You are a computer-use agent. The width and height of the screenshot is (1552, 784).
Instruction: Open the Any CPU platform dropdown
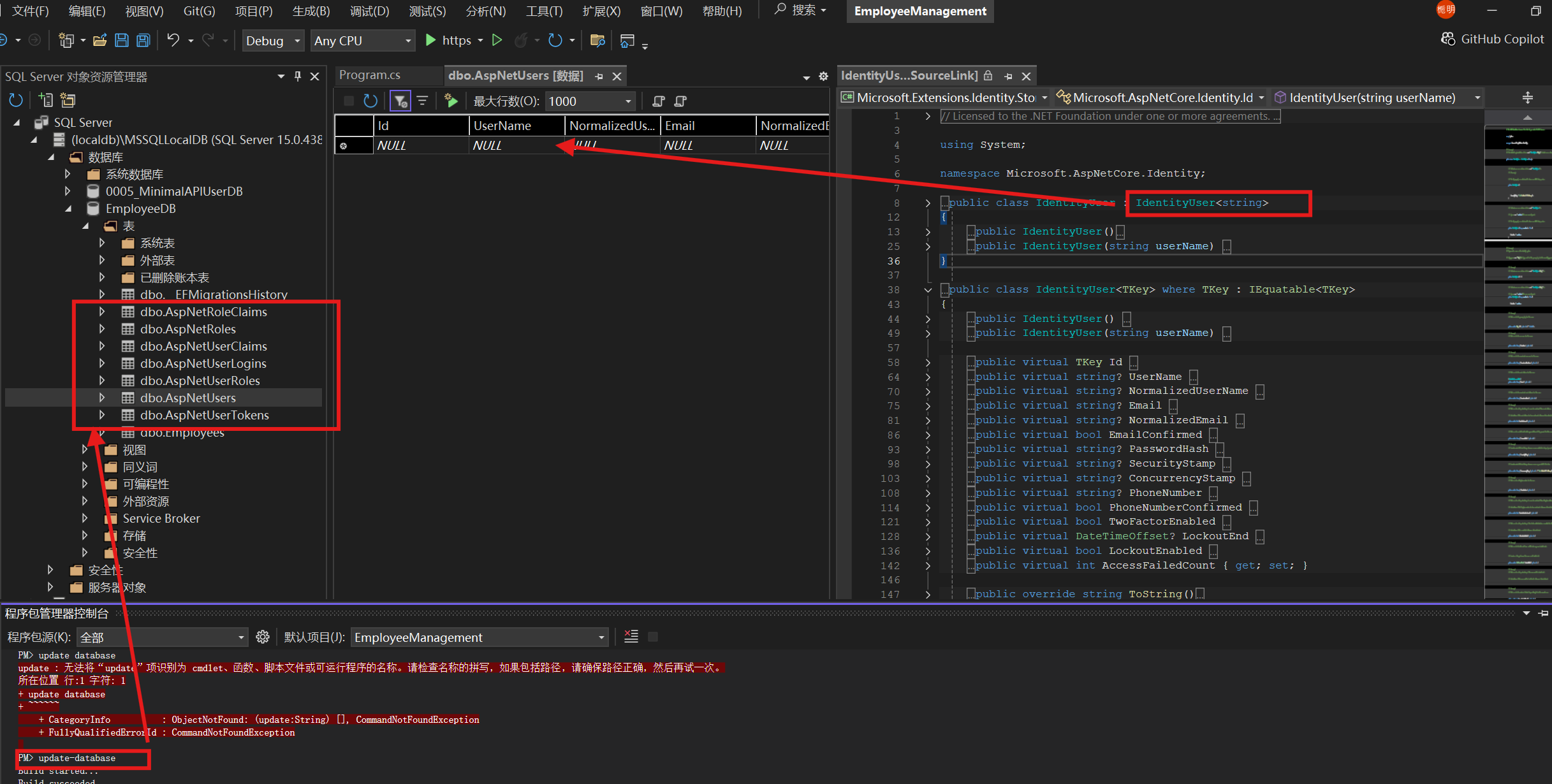pos(362,41)
